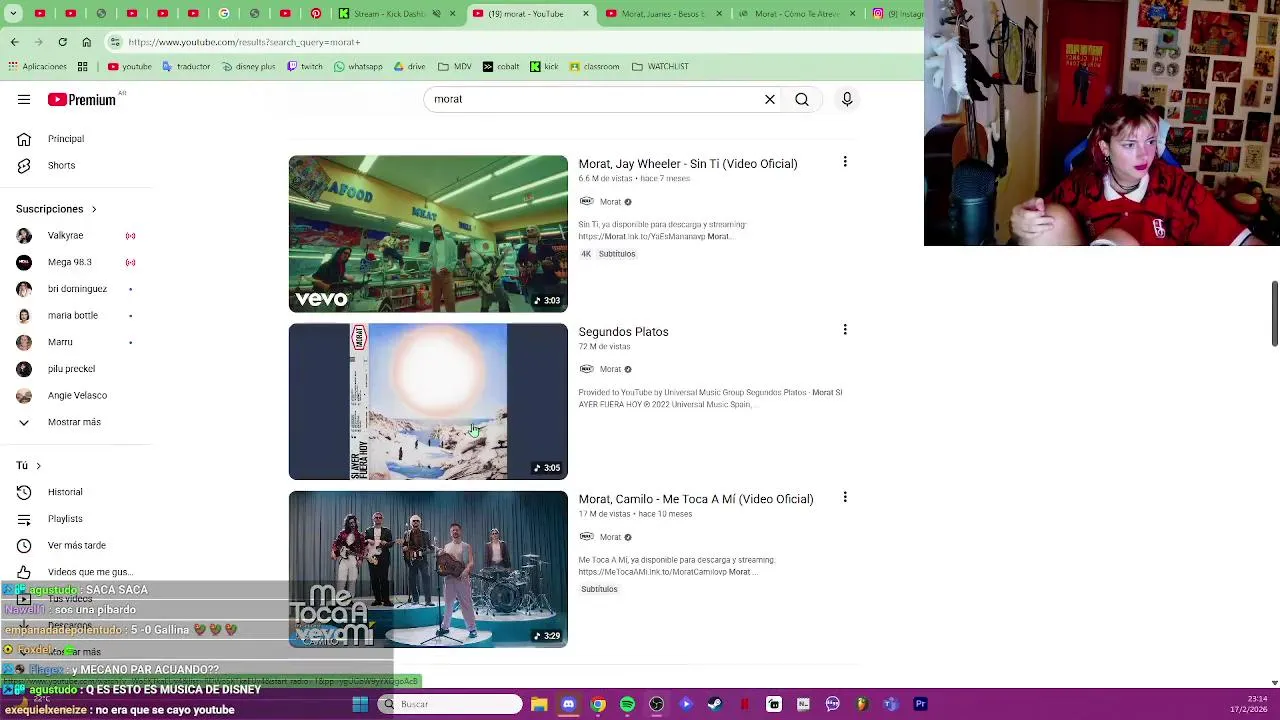Expand the MDV bookmarks folder

(x=454, y=67)
